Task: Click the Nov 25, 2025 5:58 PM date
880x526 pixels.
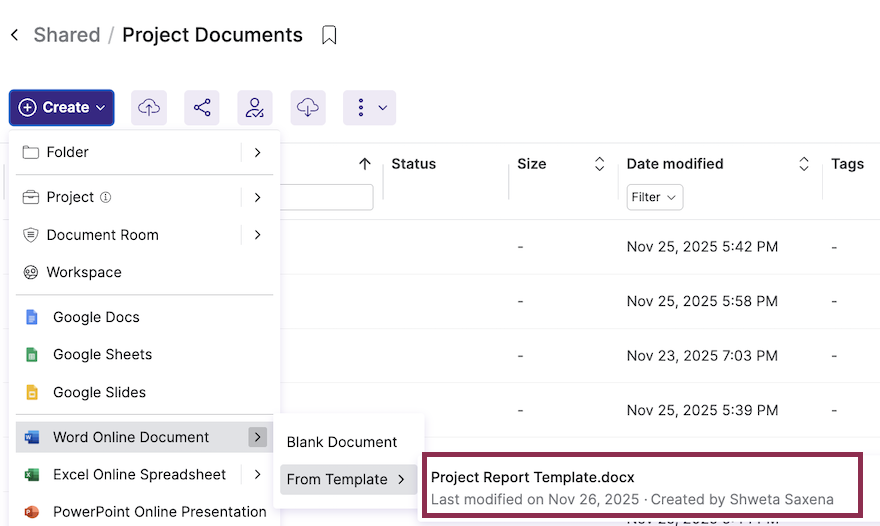Action: 702,301
